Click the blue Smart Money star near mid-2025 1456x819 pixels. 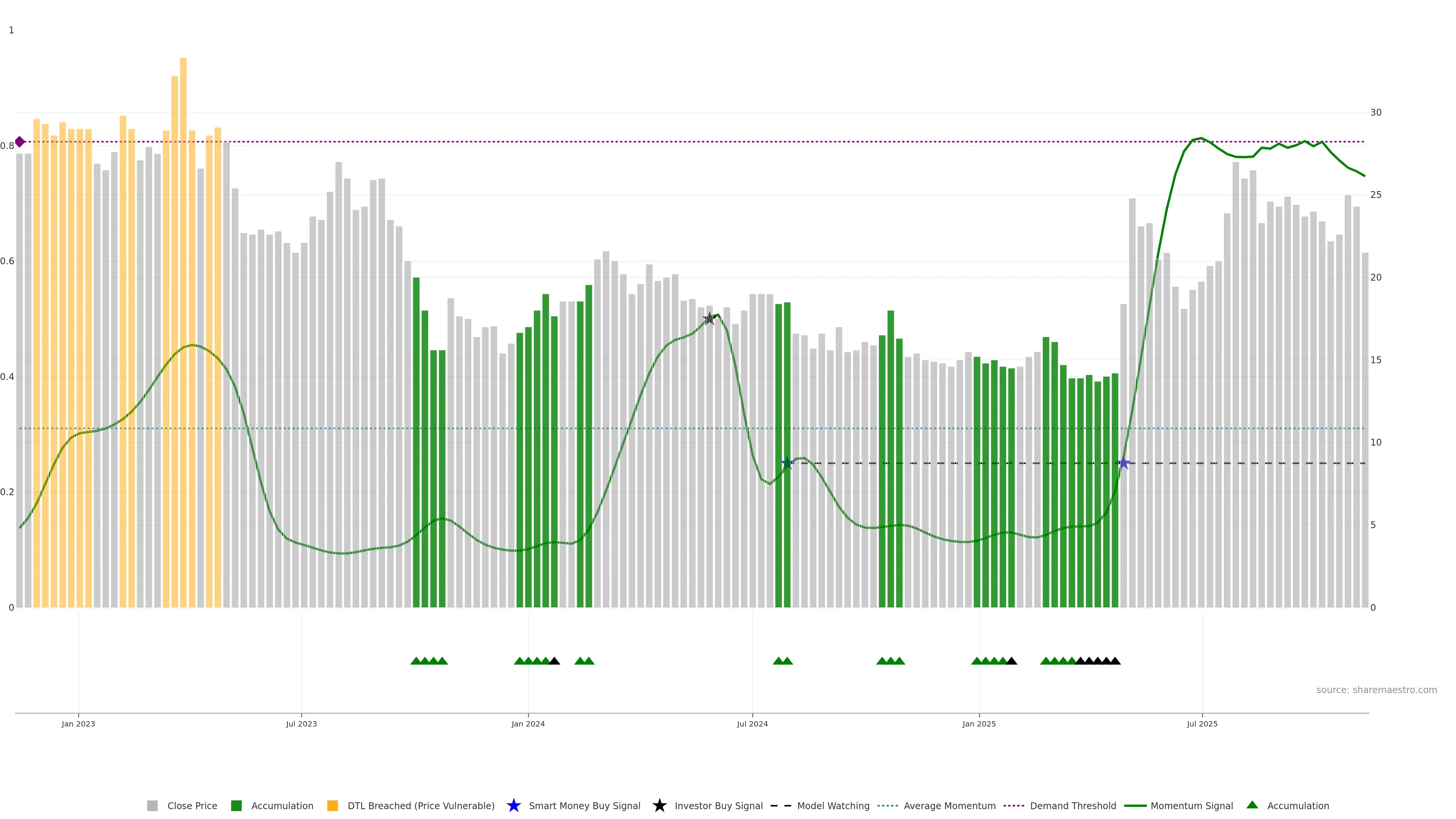click(1123, 463)
